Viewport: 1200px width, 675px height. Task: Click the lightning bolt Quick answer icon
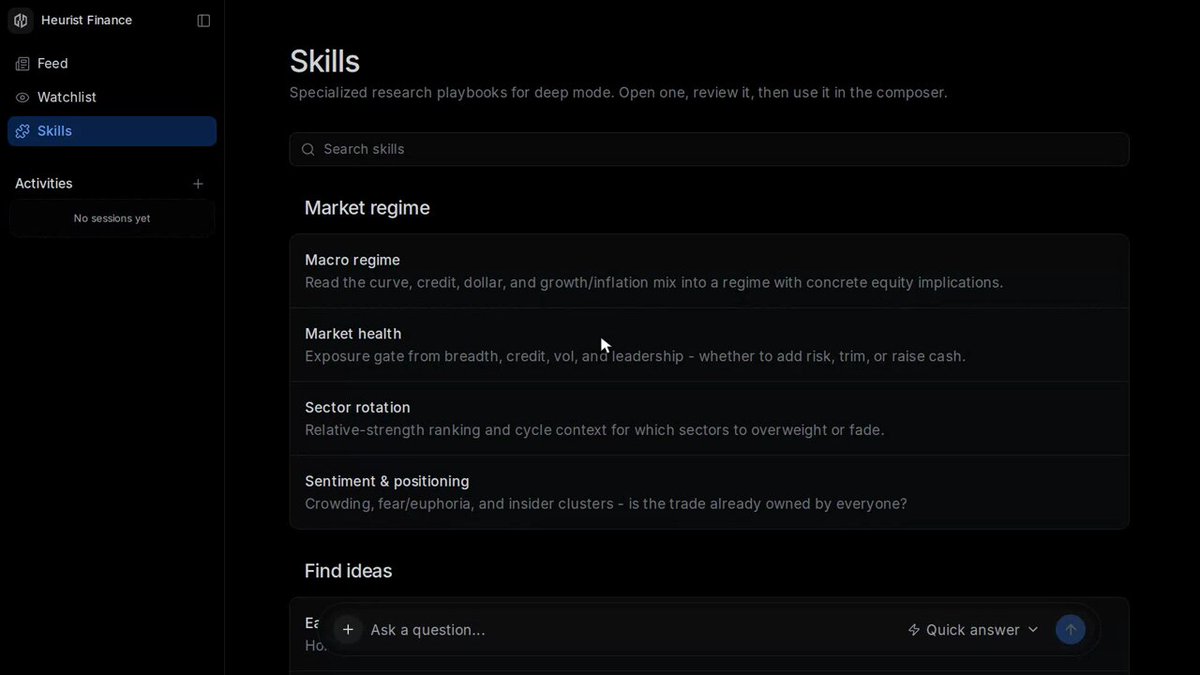[x=914, y=630]
